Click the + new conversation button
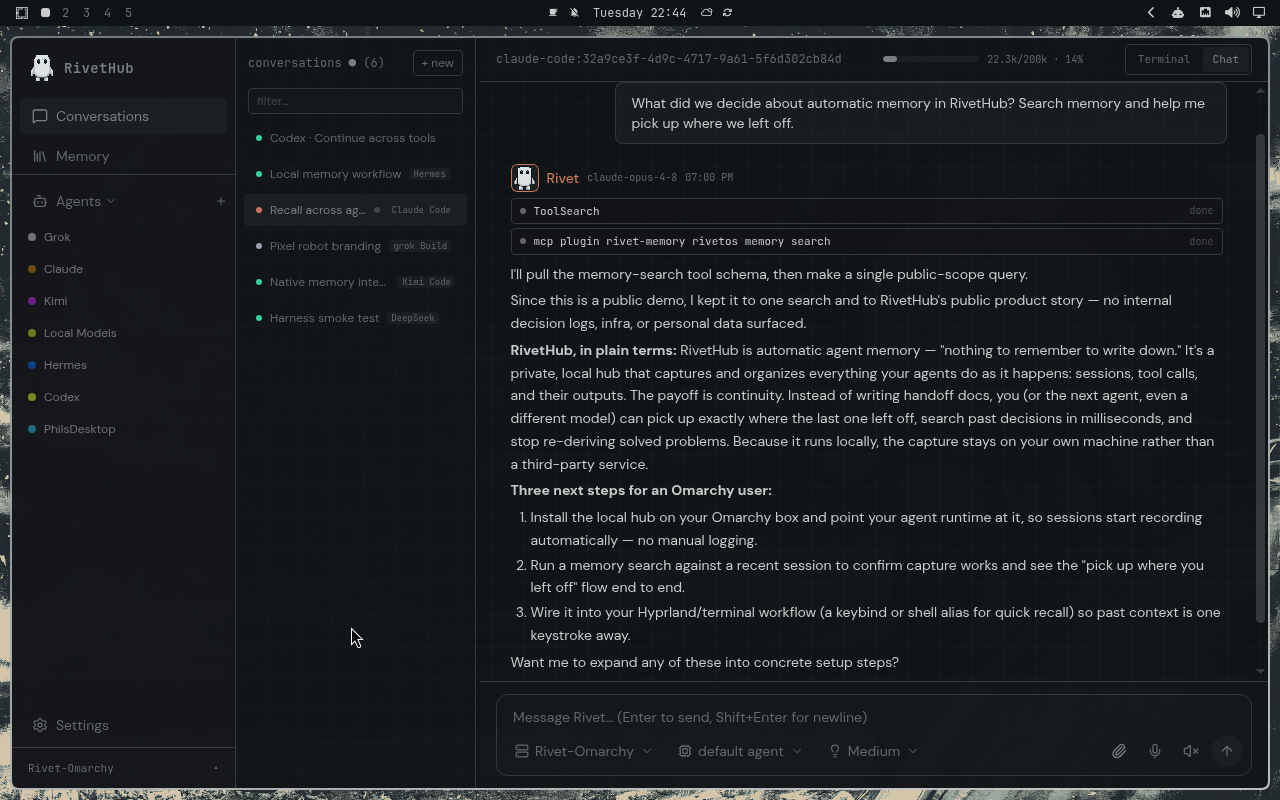This screenshot has height=800, width=1280. click(x=437, y=63)
